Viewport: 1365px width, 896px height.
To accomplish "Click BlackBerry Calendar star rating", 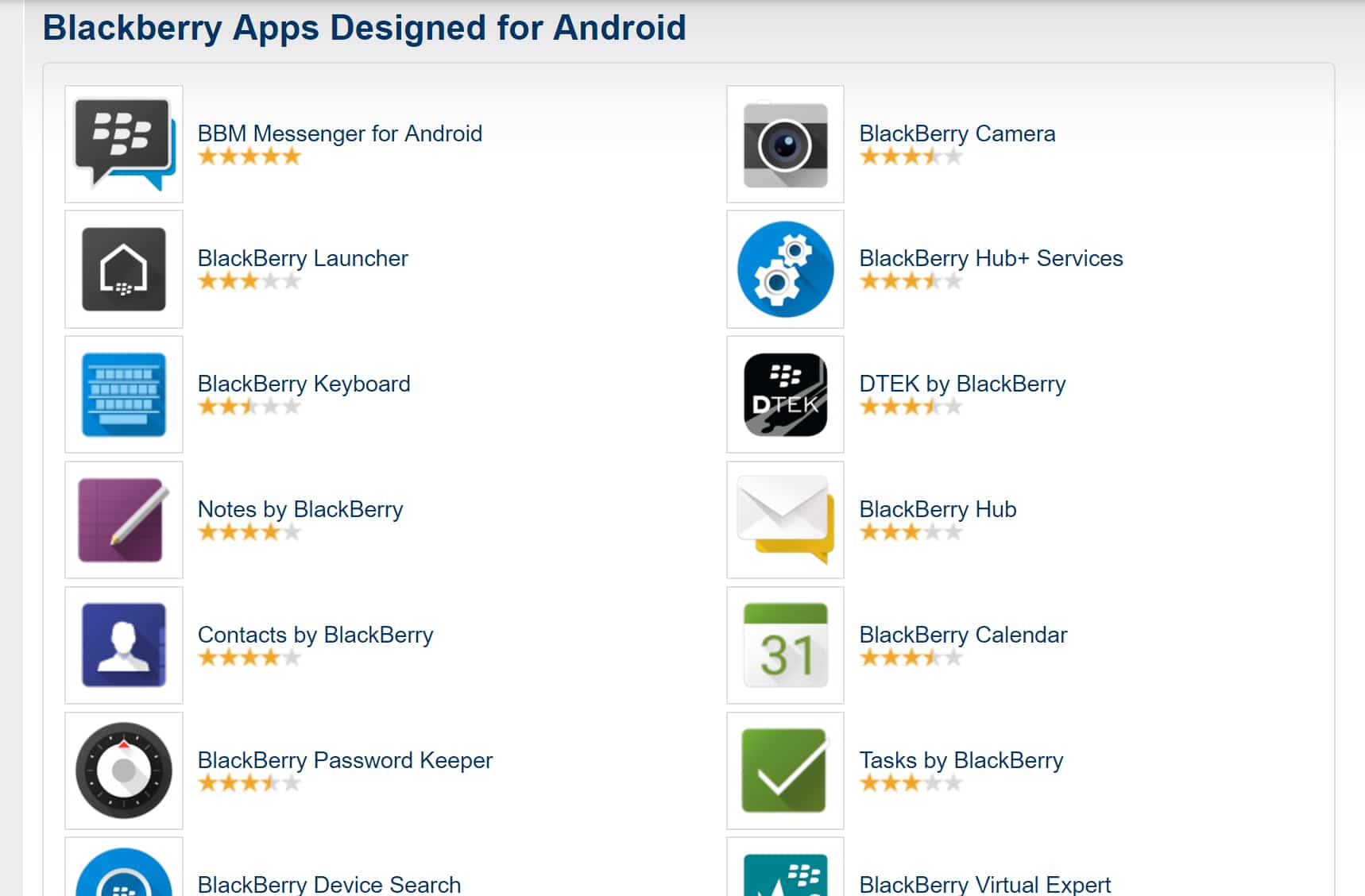I will pyautogui.click(x=911, y=658).
